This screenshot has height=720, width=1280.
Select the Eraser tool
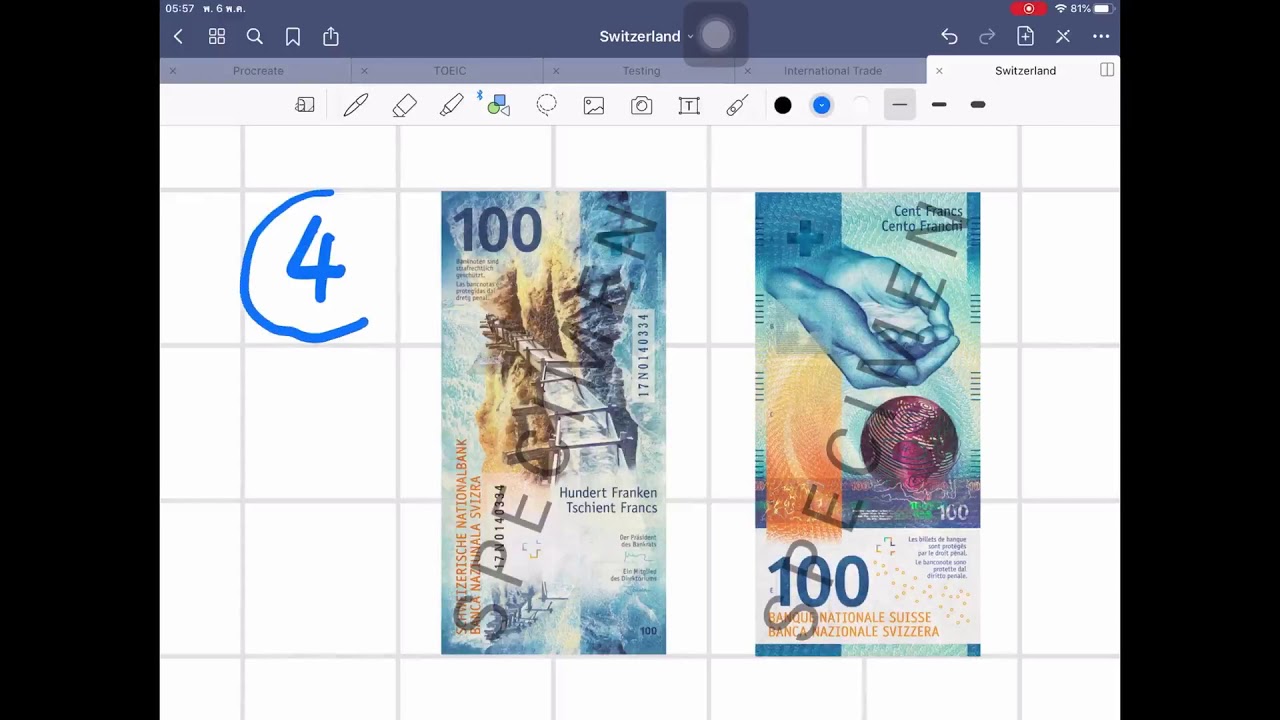(404, 105)
